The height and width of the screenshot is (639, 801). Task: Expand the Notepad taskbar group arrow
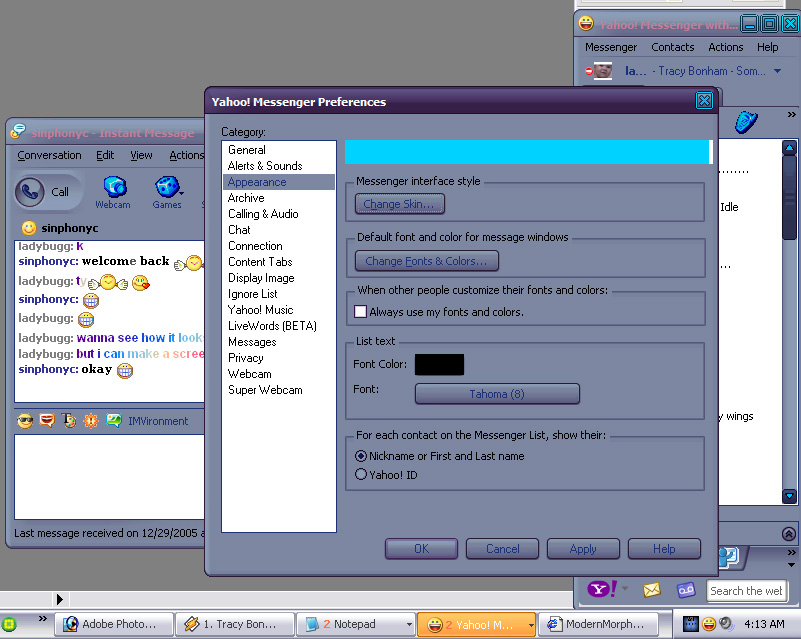409,625
